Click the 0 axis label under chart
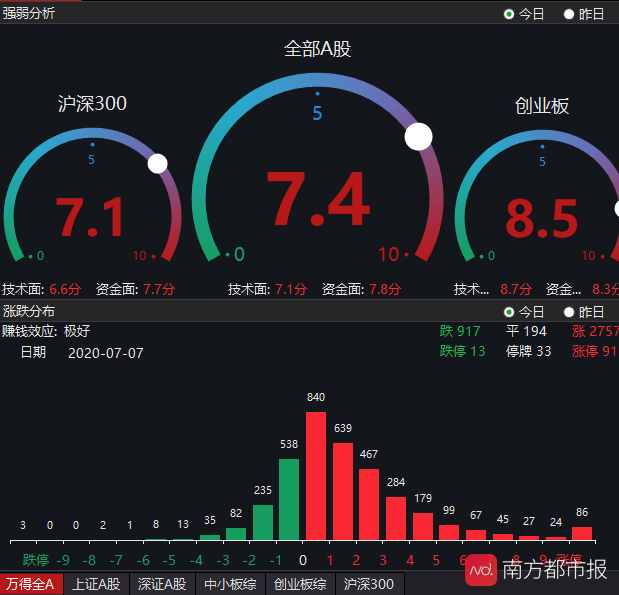The image size is (619, 595). pos(303,560)
